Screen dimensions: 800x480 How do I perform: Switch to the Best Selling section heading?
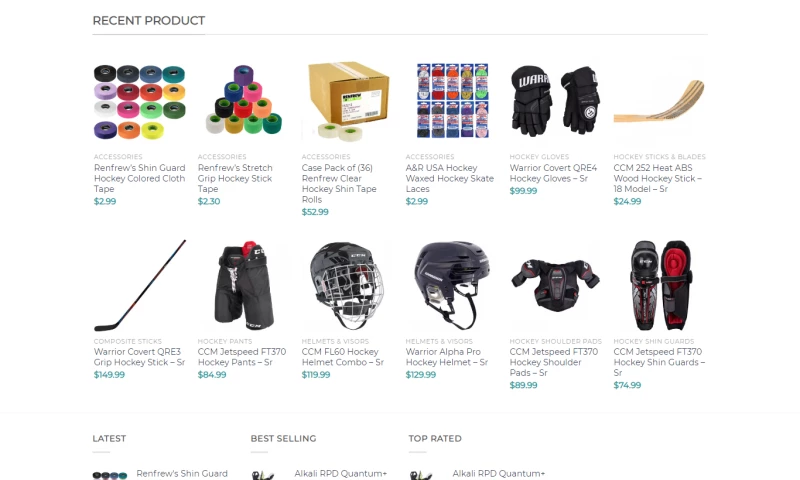(x=283, y=439)
